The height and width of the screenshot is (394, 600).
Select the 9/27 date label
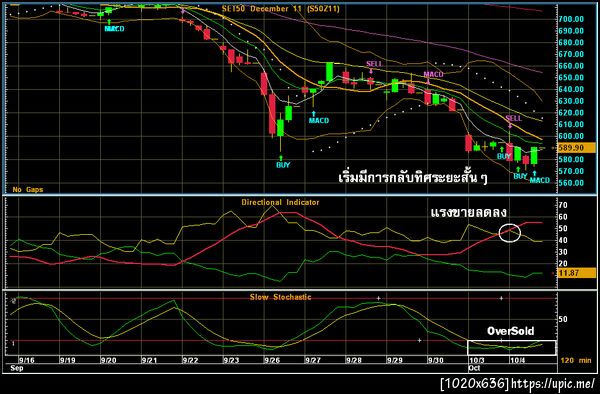point(313,360)
